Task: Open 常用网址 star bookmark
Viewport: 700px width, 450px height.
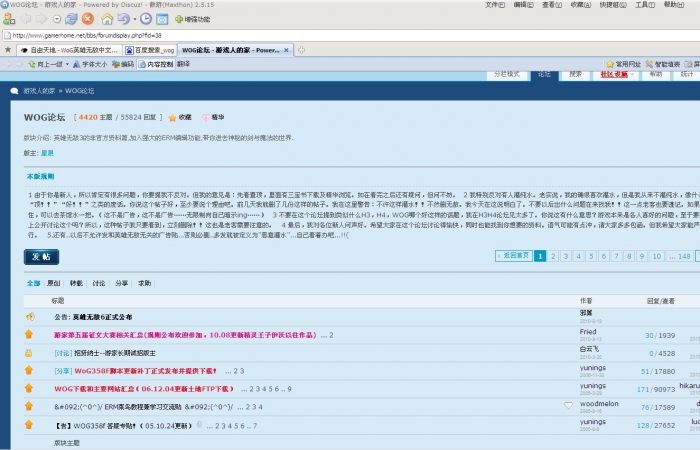Action: (x=623, y=64)
